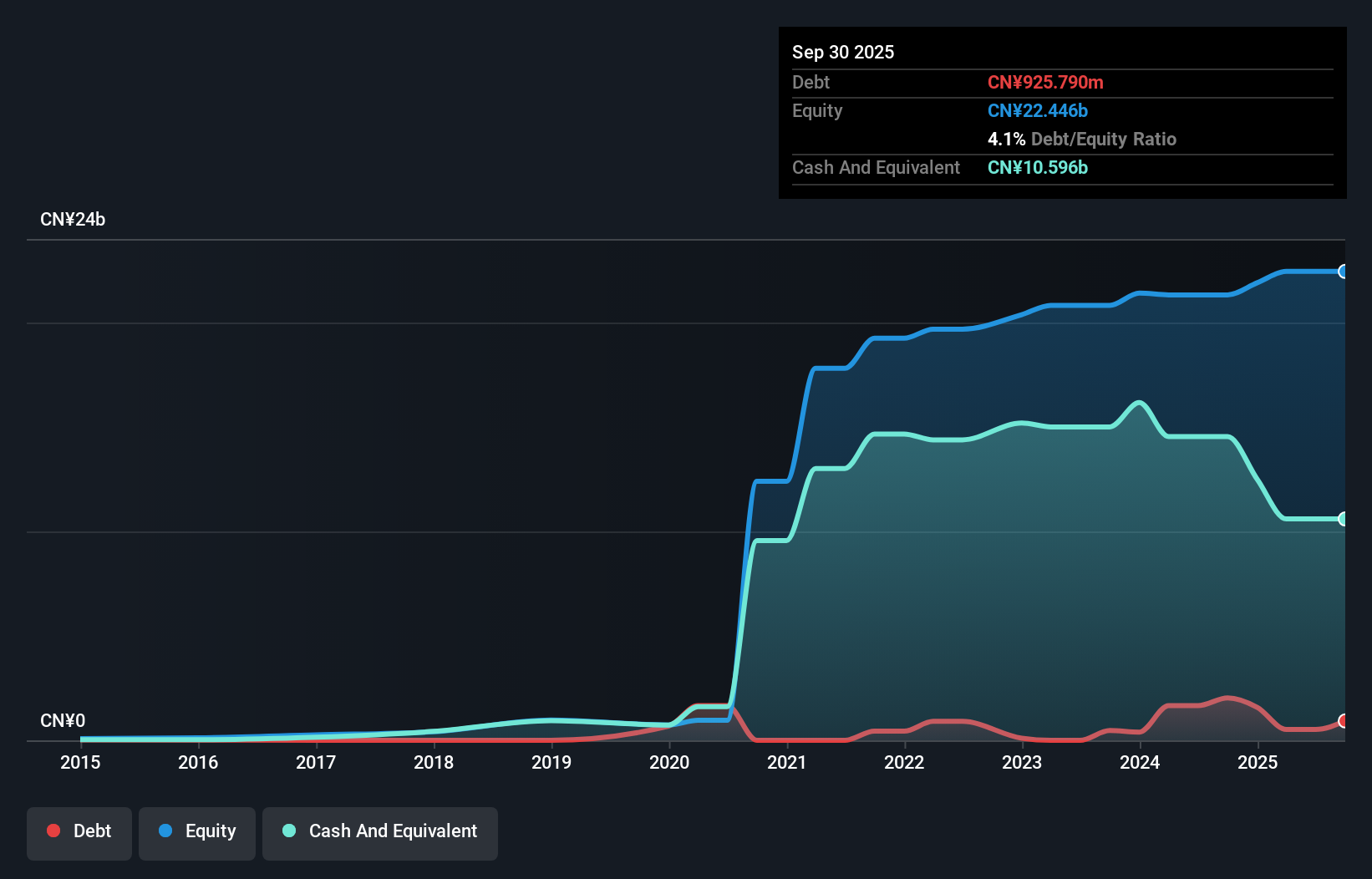
Task: Click the teal Cash And Equivalent legend dot
Action: [x=288, y=831]
